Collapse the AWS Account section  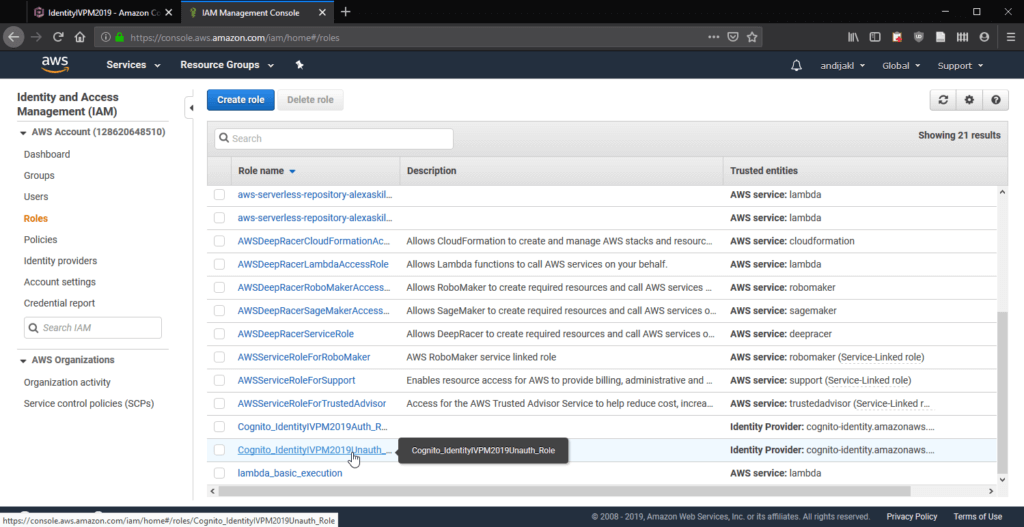[24, 133]
